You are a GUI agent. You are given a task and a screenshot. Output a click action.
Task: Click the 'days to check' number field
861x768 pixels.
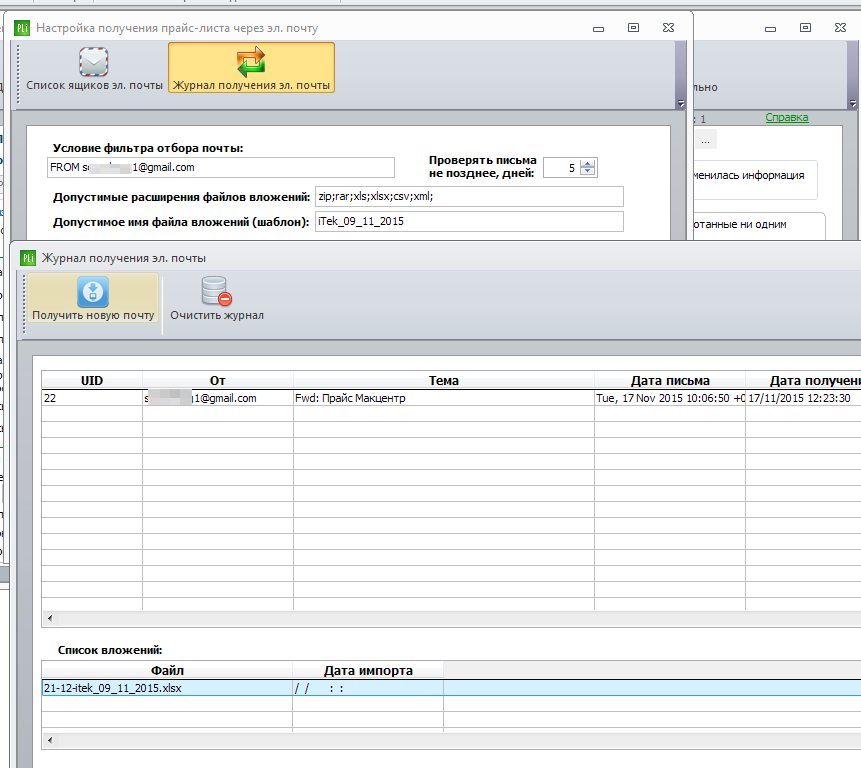pyautogui.click(x=562, y=168)
